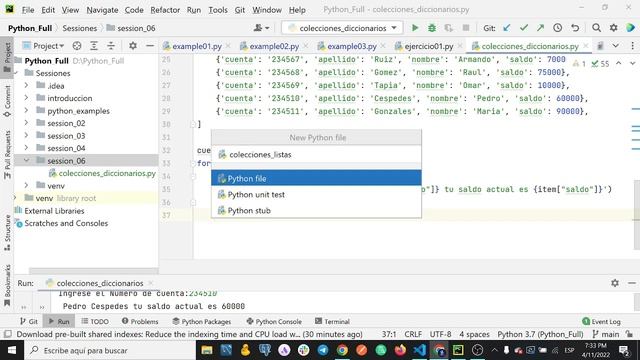Viewport: 640px width, 360px height.
Task: Open JetBrains toolbox icon at top right
Action: tap(630, 28)
